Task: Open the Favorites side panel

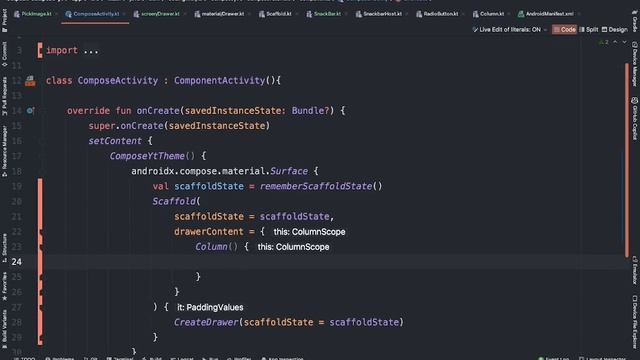Action: 4,286
